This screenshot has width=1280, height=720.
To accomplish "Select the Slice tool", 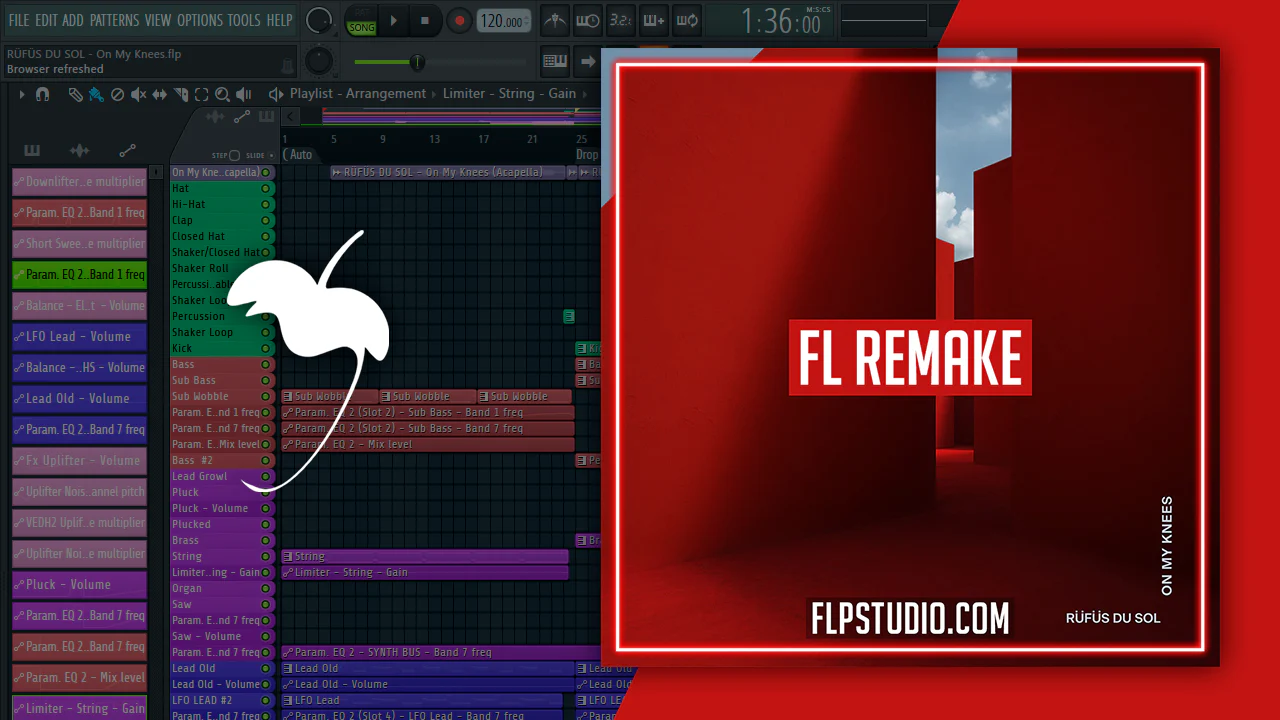I will pos(181,94).
